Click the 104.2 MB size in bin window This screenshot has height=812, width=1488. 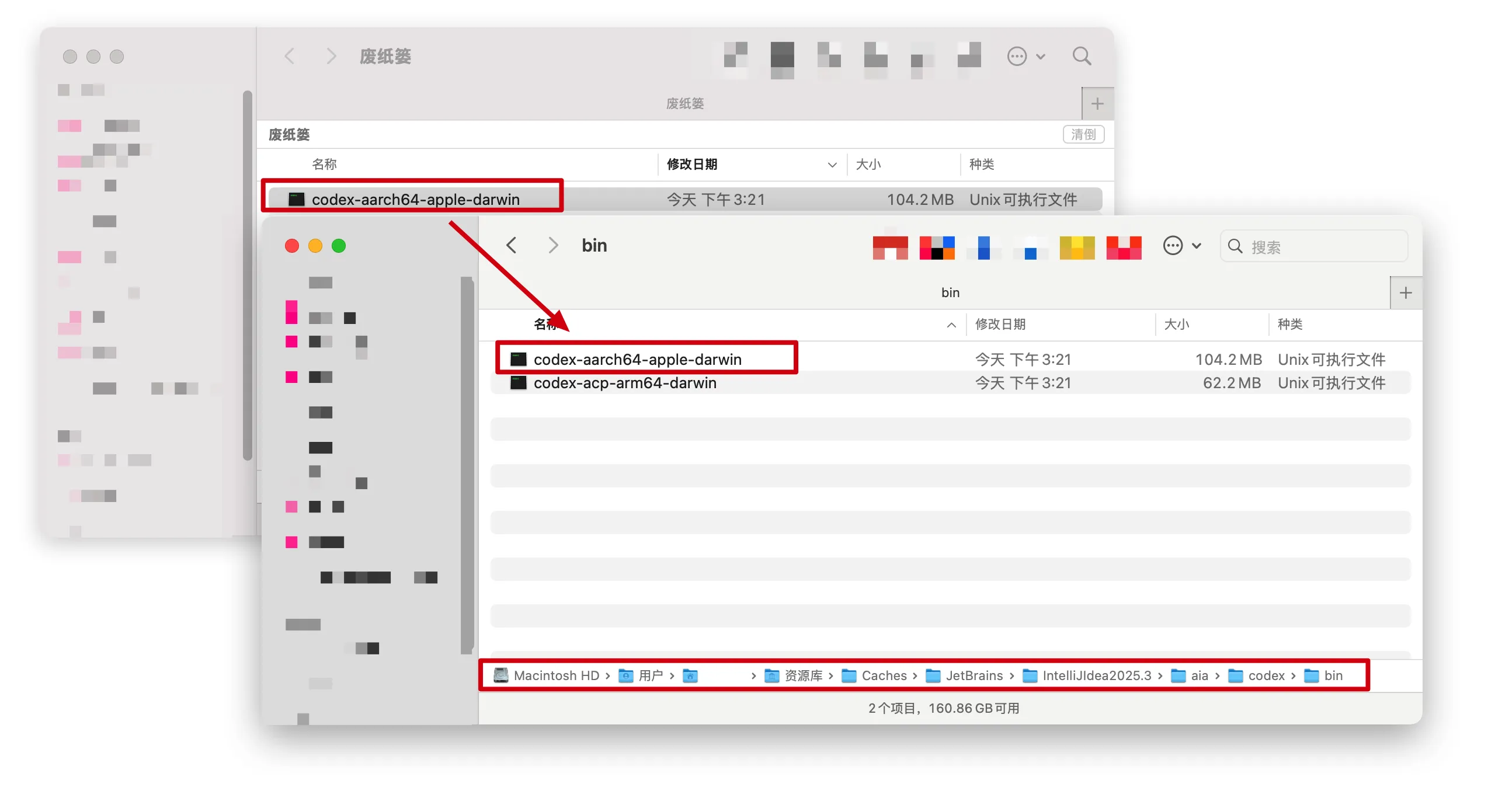pos(1228,360)
